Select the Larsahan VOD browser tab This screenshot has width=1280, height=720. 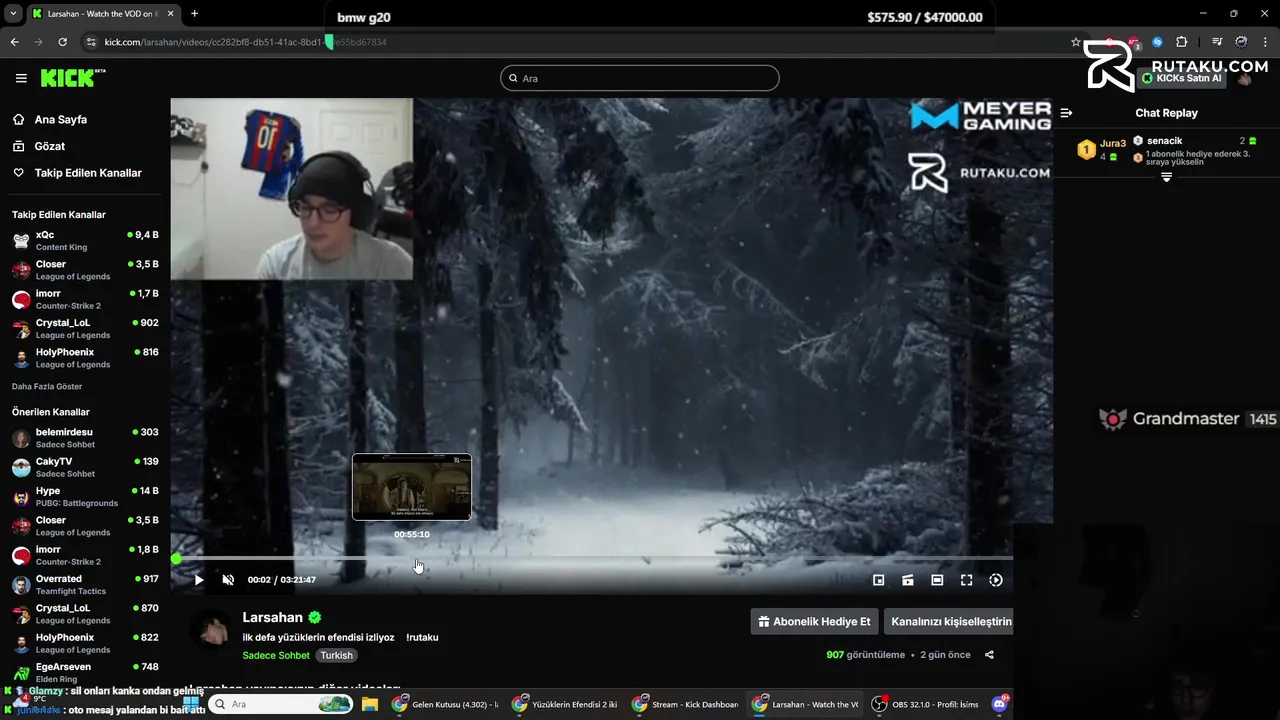click(x=102, y=14)
